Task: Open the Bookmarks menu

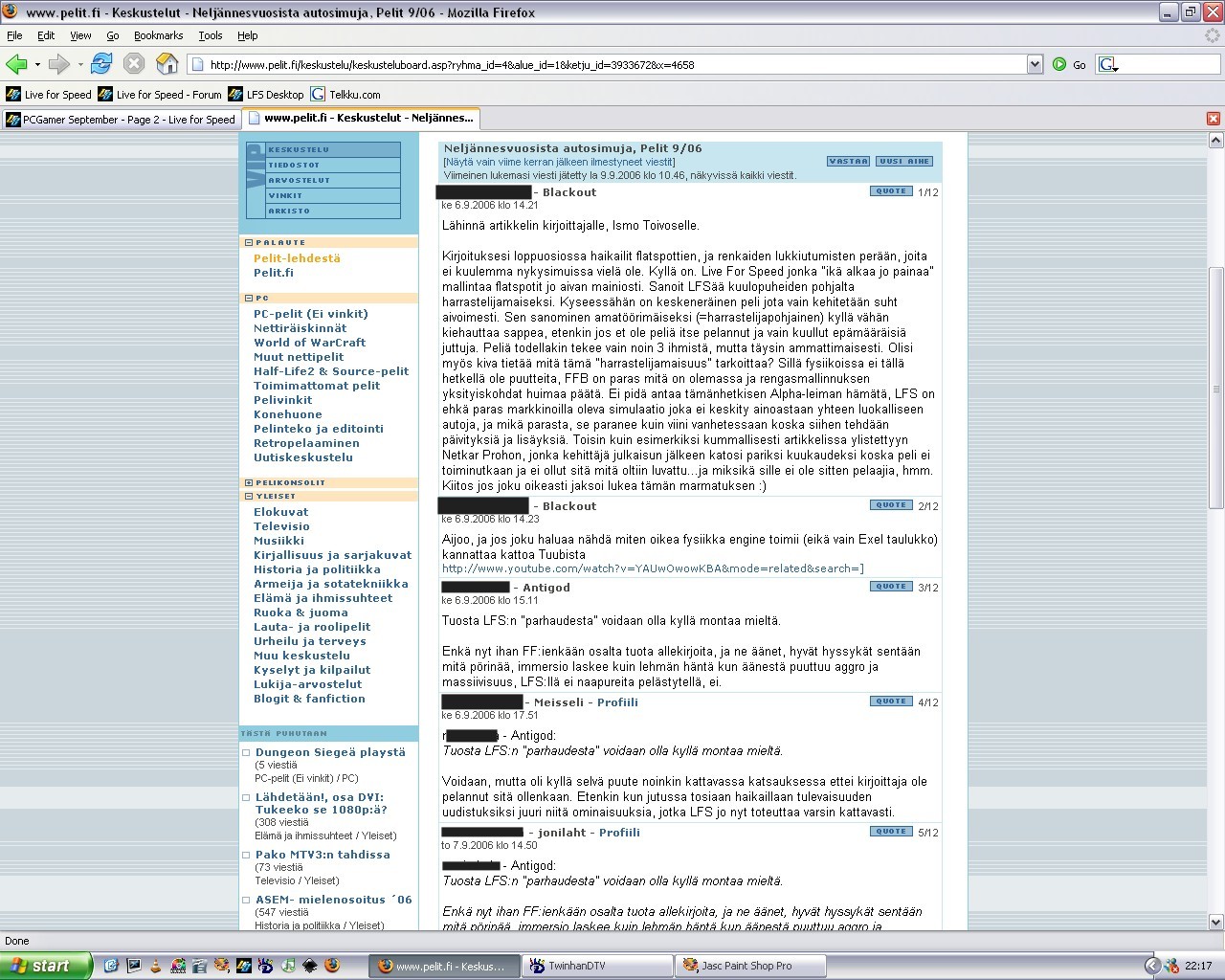Action: (x=158, y=35)
